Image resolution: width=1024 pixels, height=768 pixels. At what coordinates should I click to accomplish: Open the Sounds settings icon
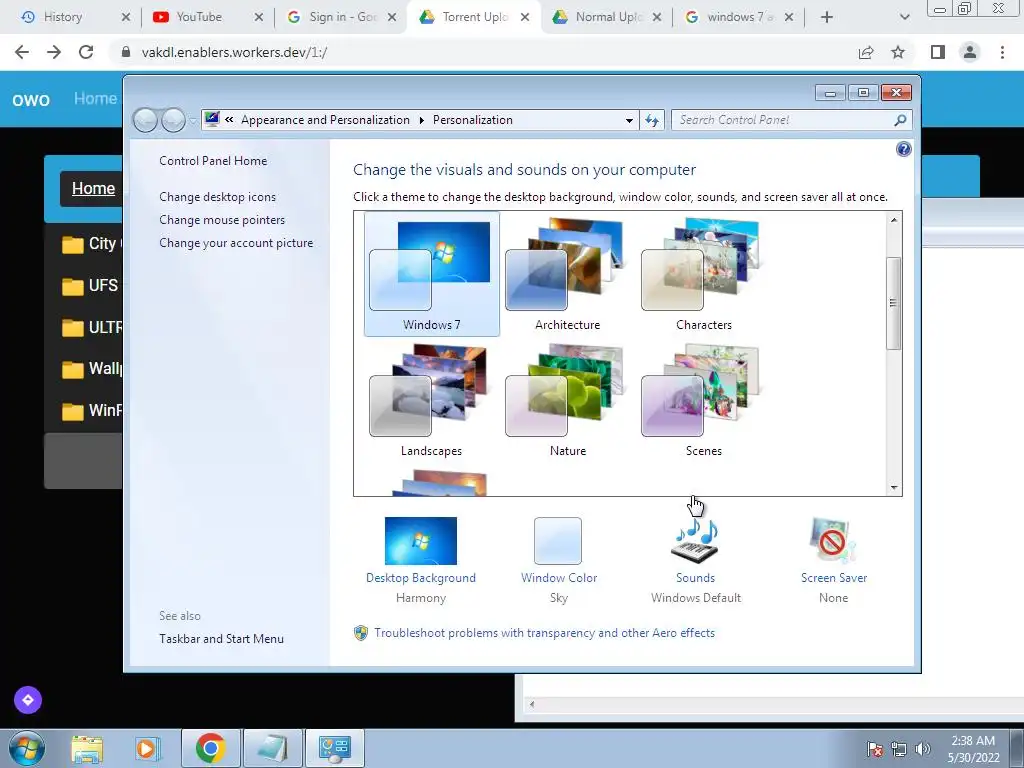(696, 541)
